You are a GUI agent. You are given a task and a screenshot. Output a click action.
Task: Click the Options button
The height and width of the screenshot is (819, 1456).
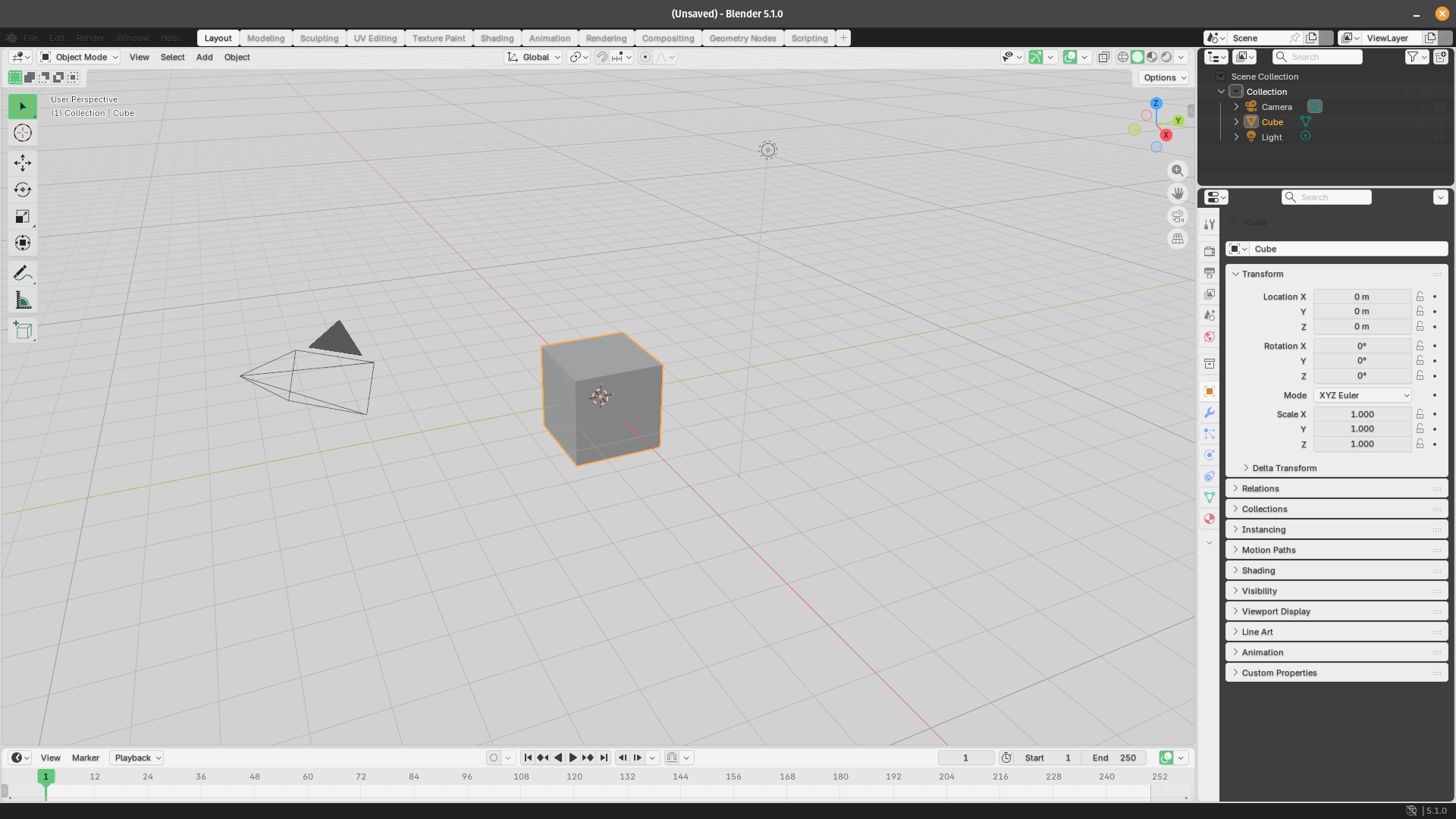[1164, 77]
